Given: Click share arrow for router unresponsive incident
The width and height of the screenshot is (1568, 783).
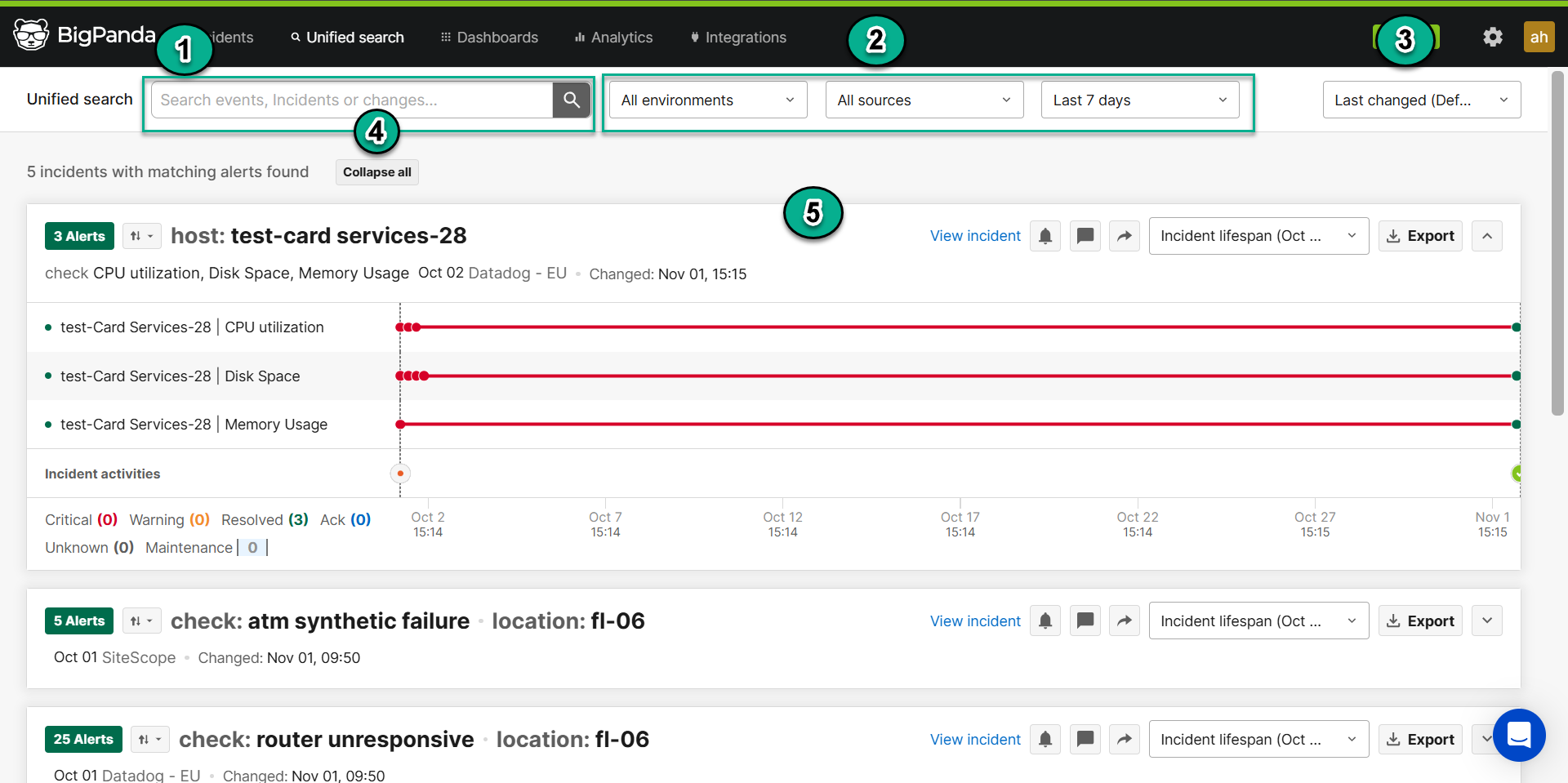Looking at the screenshot, I should [1124, 740].
